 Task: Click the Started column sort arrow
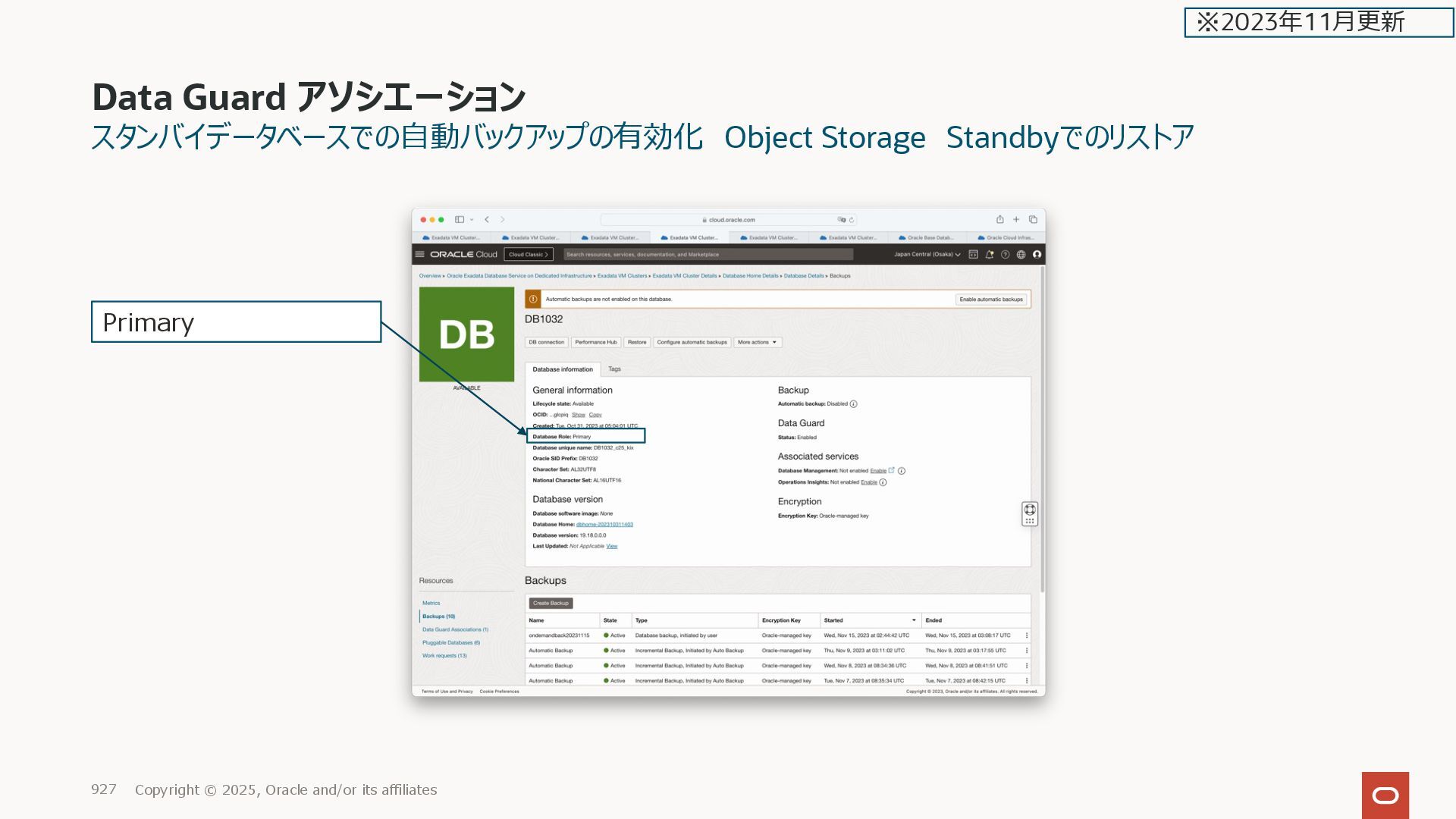[913, 620]
